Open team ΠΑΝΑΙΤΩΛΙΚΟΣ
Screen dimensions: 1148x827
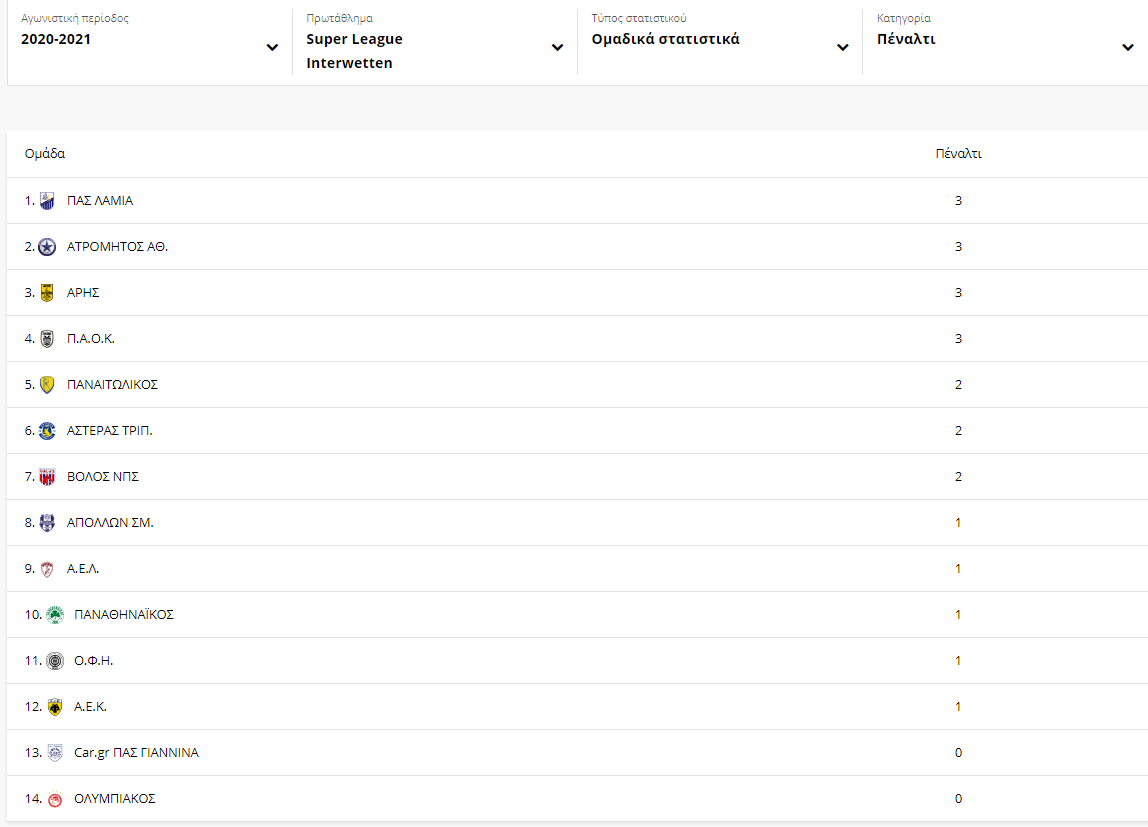[x=112, y=385]
